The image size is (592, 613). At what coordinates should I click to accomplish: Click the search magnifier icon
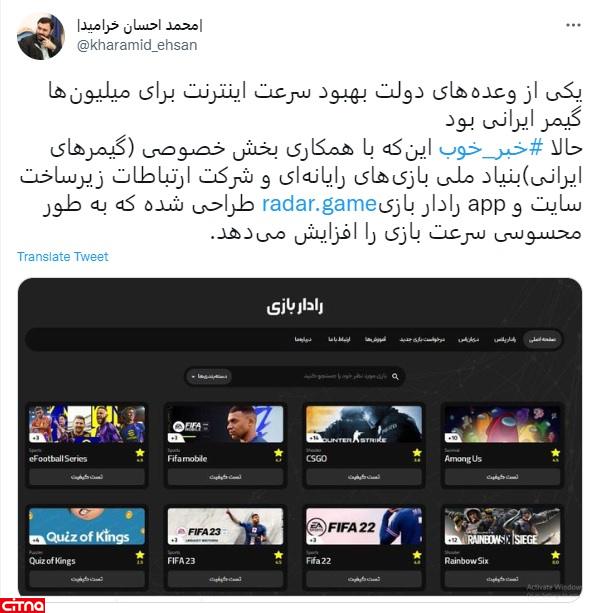(395, 376)
